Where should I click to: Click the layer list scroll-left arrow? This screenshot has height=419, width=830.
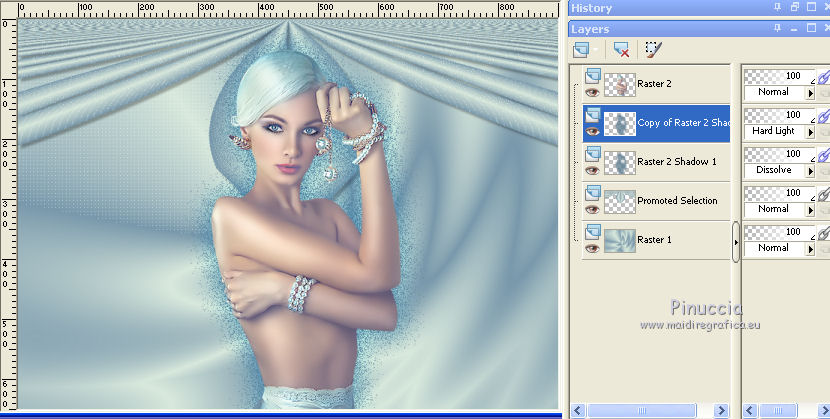click(578, 411)
